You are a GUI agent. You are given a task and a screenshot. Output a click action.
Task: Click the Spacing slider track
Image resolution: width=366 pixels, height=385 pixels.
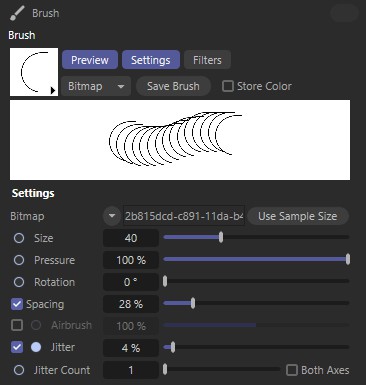(256, 303)
